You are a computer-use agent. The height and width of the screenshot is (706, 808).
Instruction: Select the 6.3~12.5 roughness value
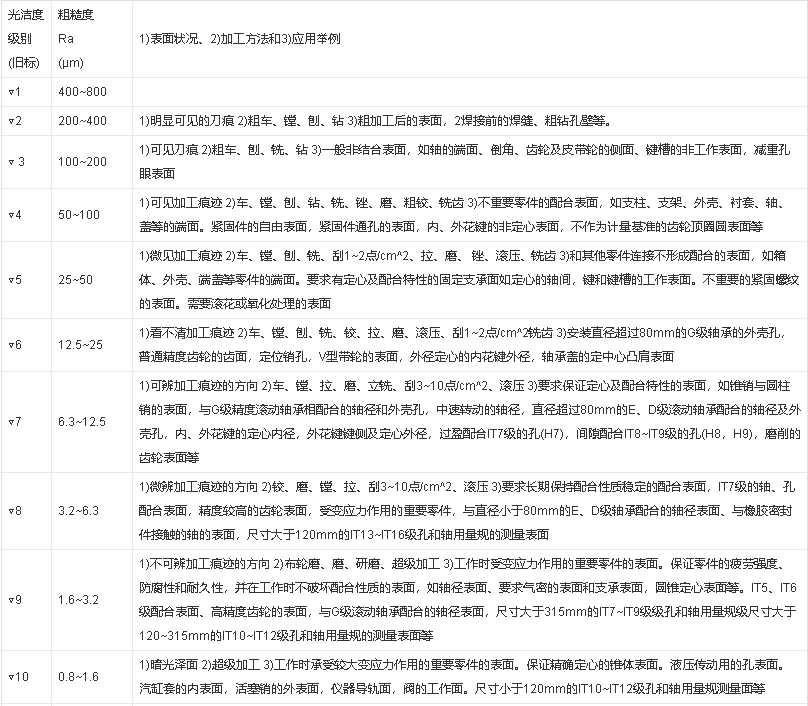click(82, 425)
